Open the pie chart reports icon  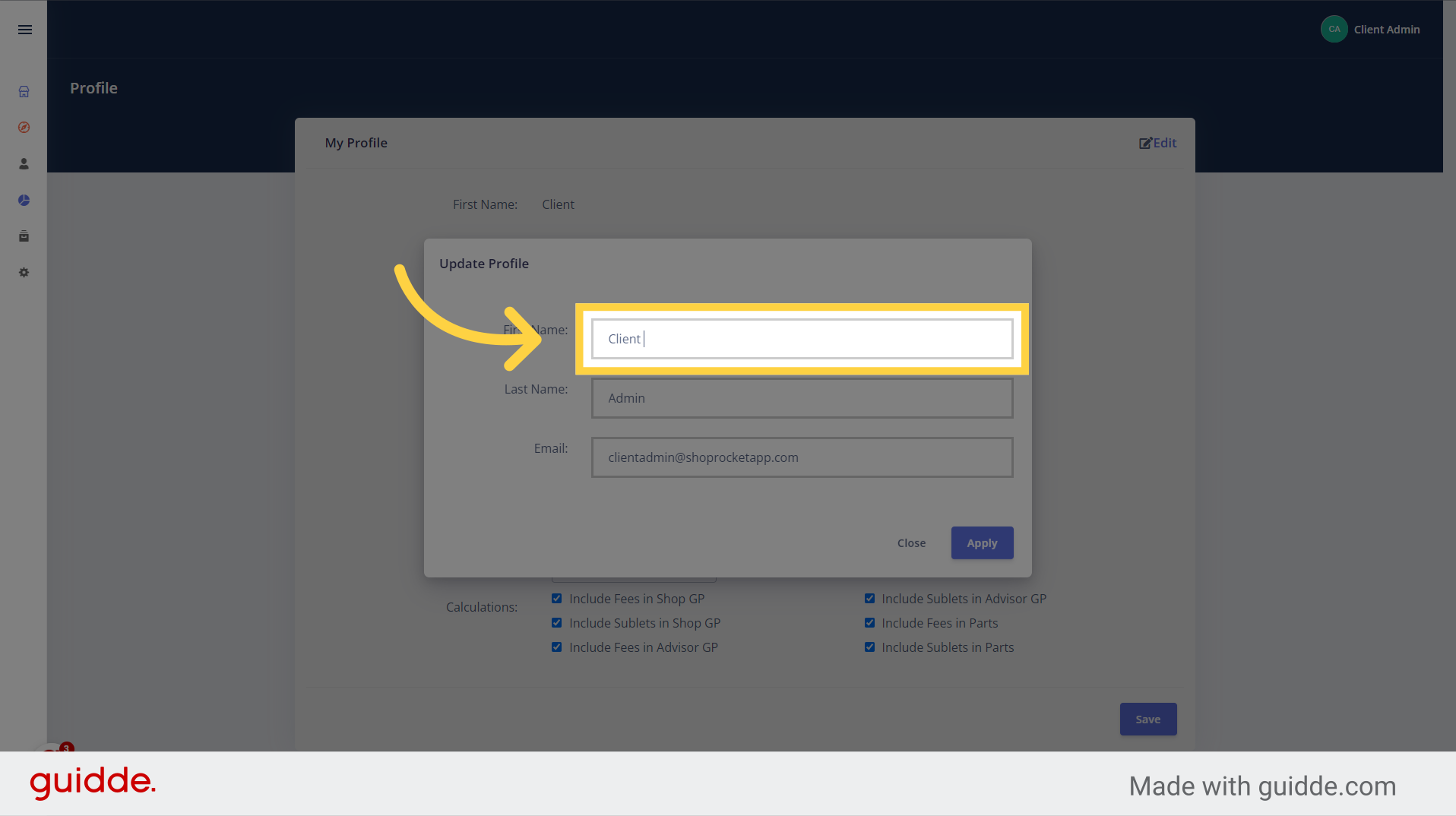(x=24, y=201)
